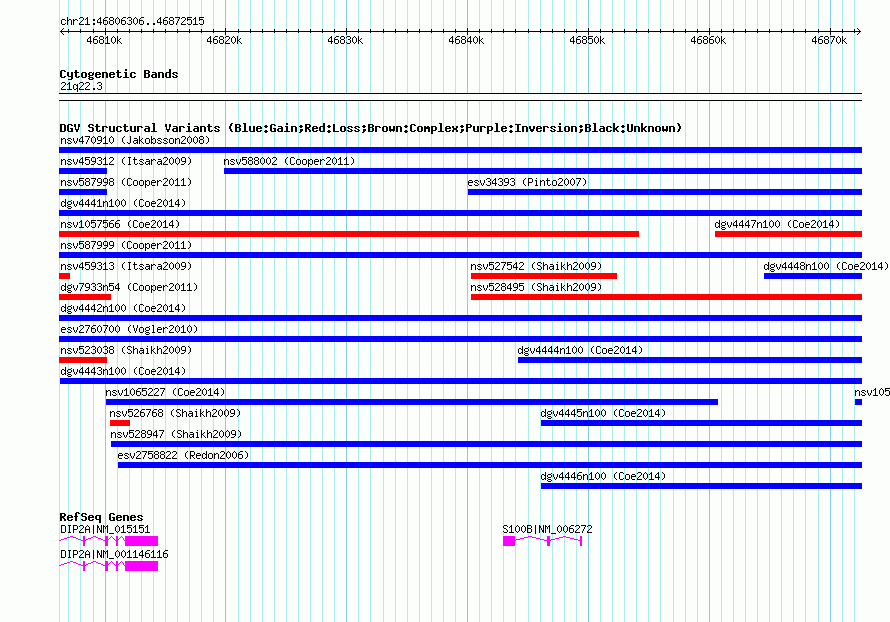The height and width of the screenshot is (622, 890).
Task: Click blue bar under dgv4448n100
Action: pyautogui.click(x=813, y=276)
